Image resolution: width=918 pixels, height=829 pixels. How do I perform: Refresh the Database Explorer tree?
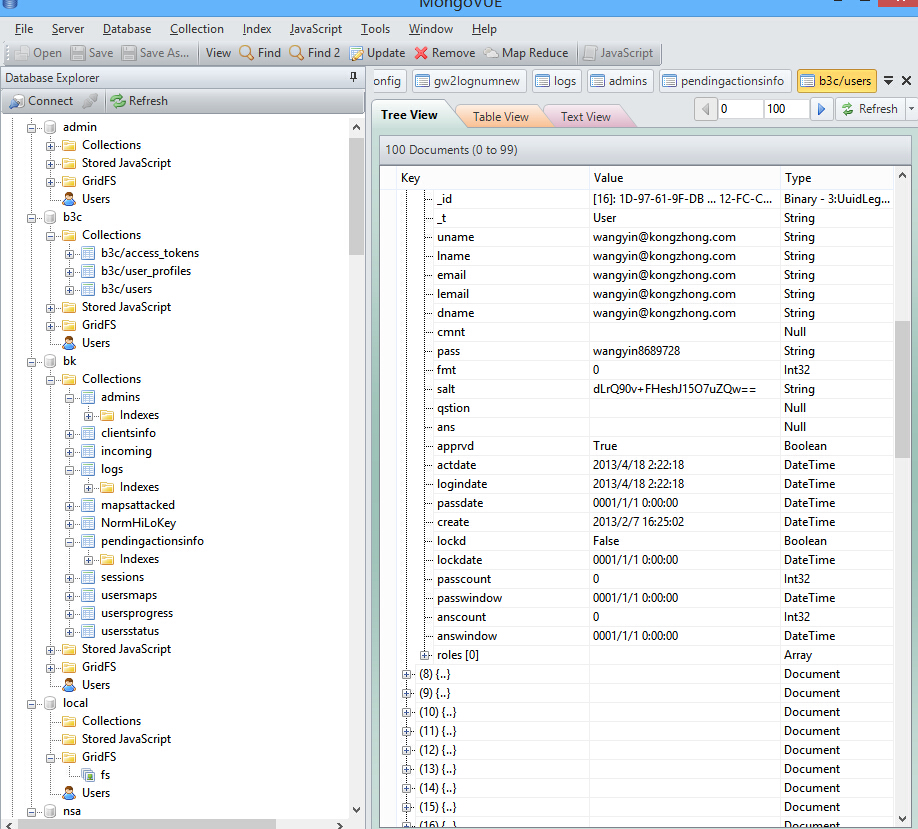tap(139, 101)
